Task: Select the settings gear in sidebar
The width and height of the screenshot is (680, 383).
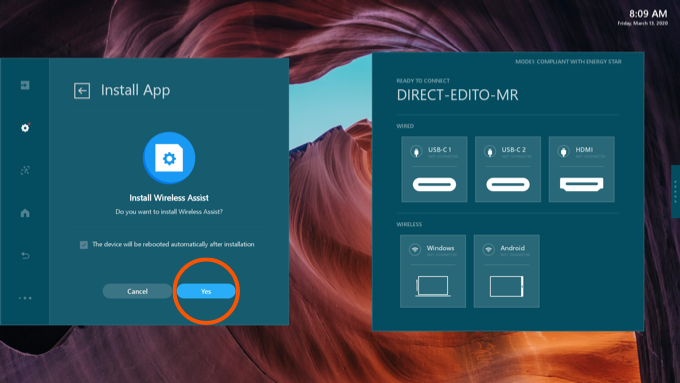Action: pos(25,128)
